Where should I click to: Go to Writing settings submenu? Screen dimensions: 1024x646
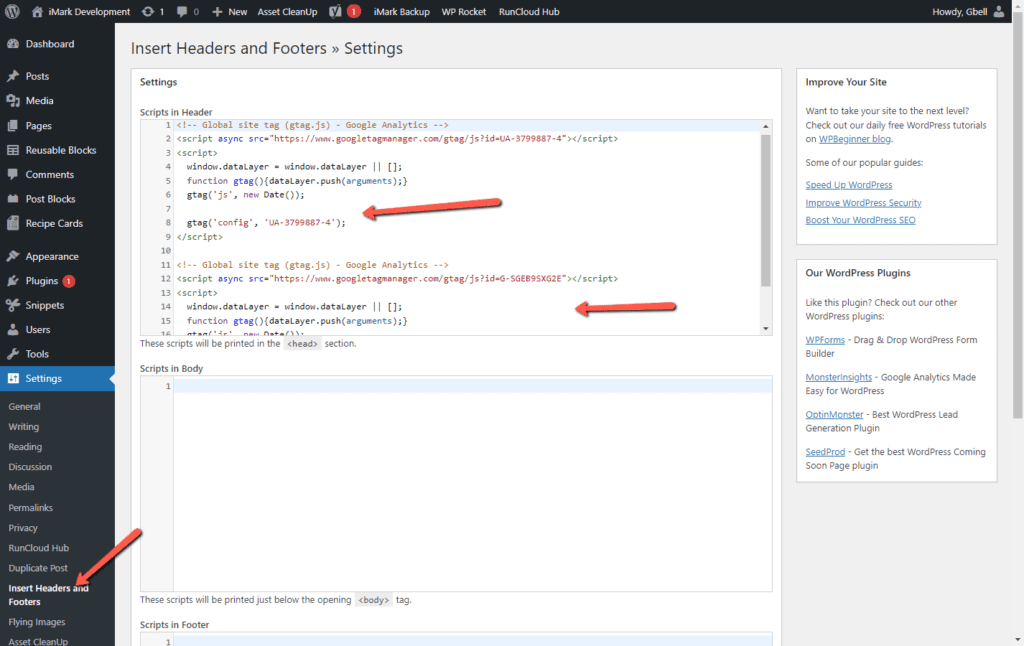24,427
